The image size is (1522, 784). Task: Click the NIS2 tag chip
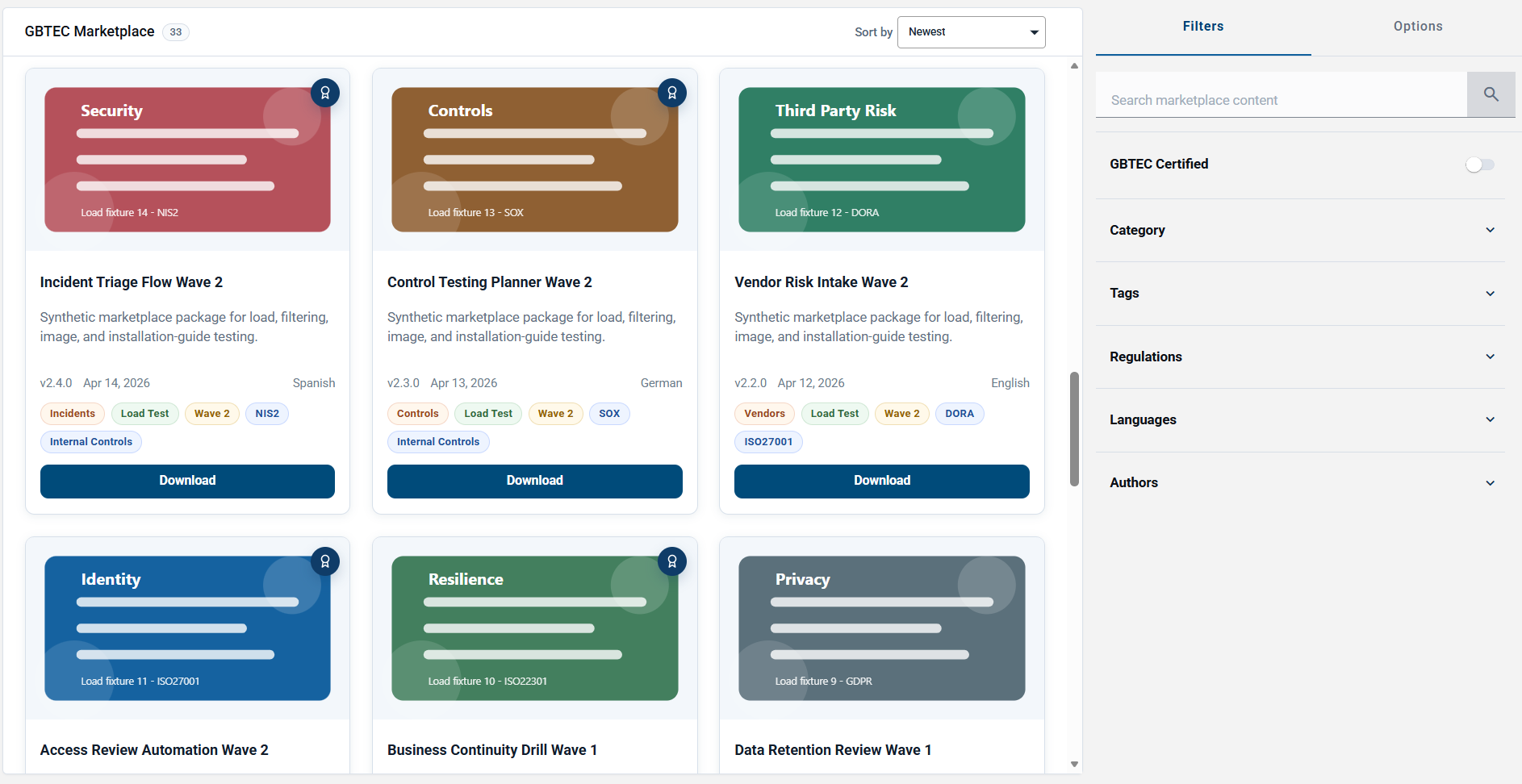(267, 414)
